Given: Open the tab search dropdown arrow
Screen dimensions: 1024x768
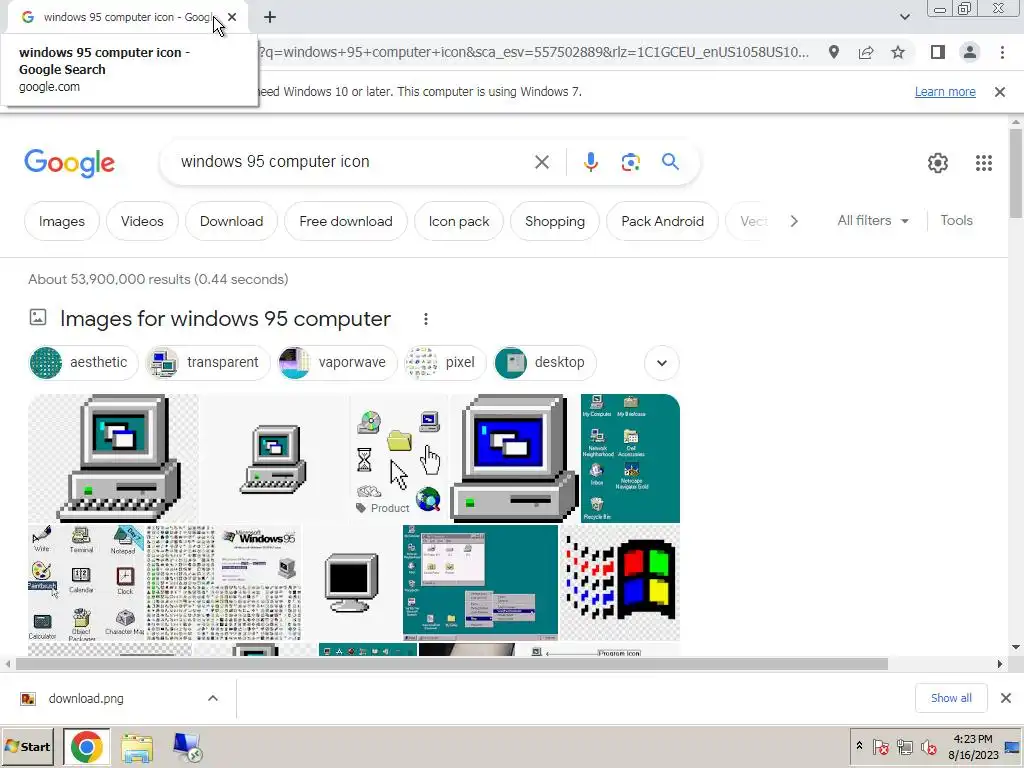Looking at the screenshot, I should tap(904, 17).
